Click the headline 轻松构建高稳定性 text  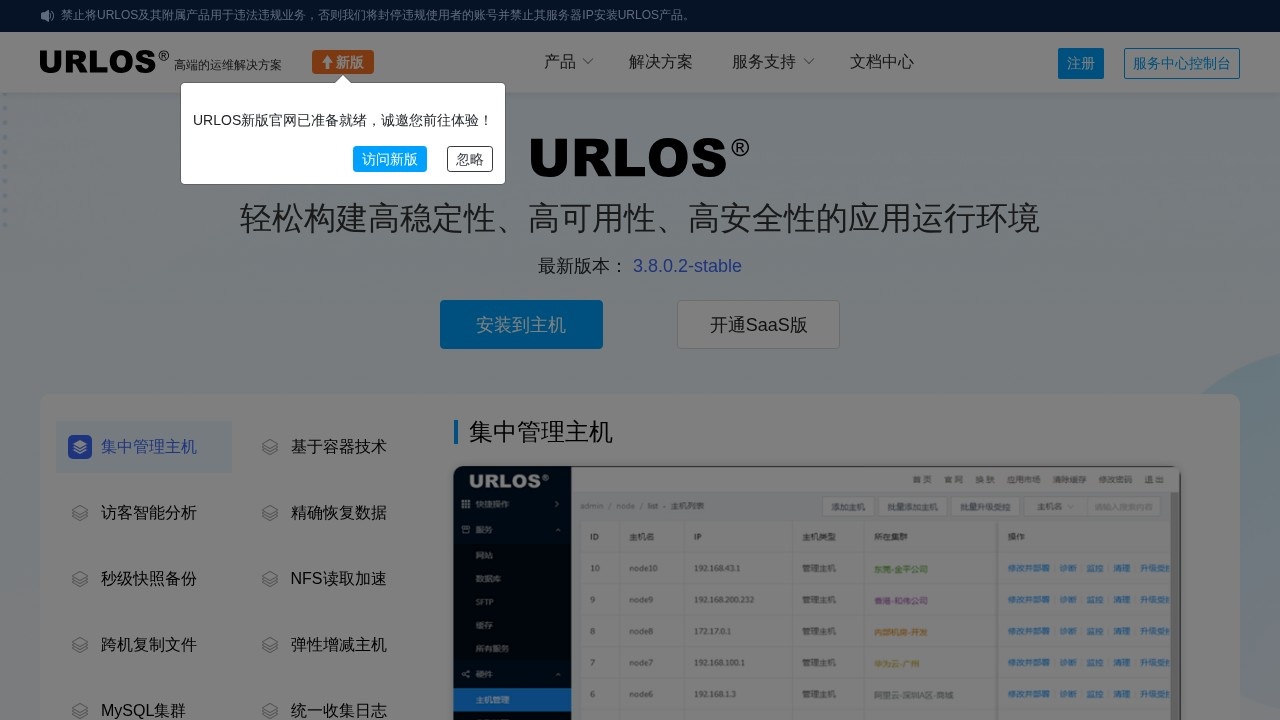(640, 218)
